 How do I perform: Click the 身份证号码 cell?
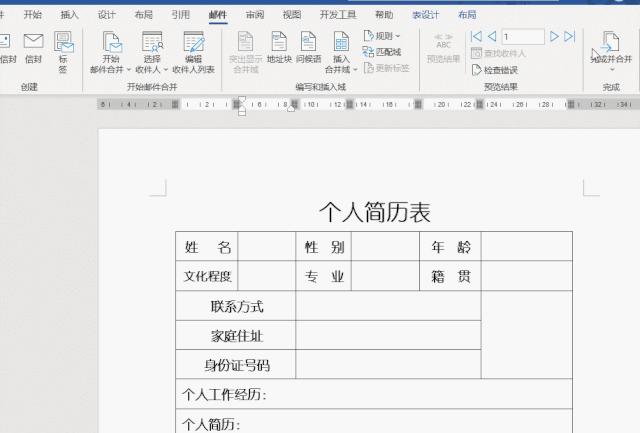tap(236, 365)
